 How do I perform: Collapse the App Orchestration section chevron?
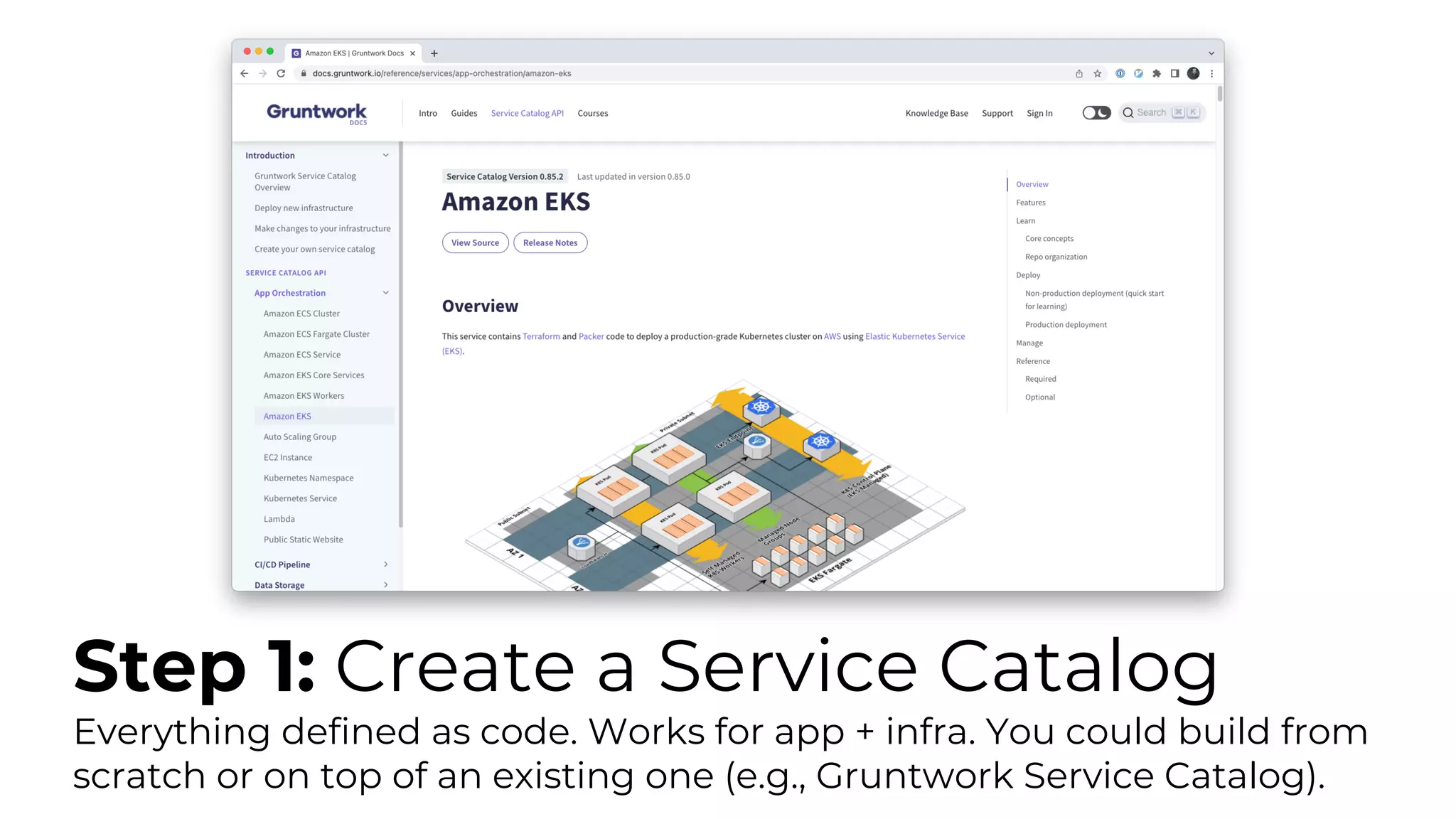386,293
